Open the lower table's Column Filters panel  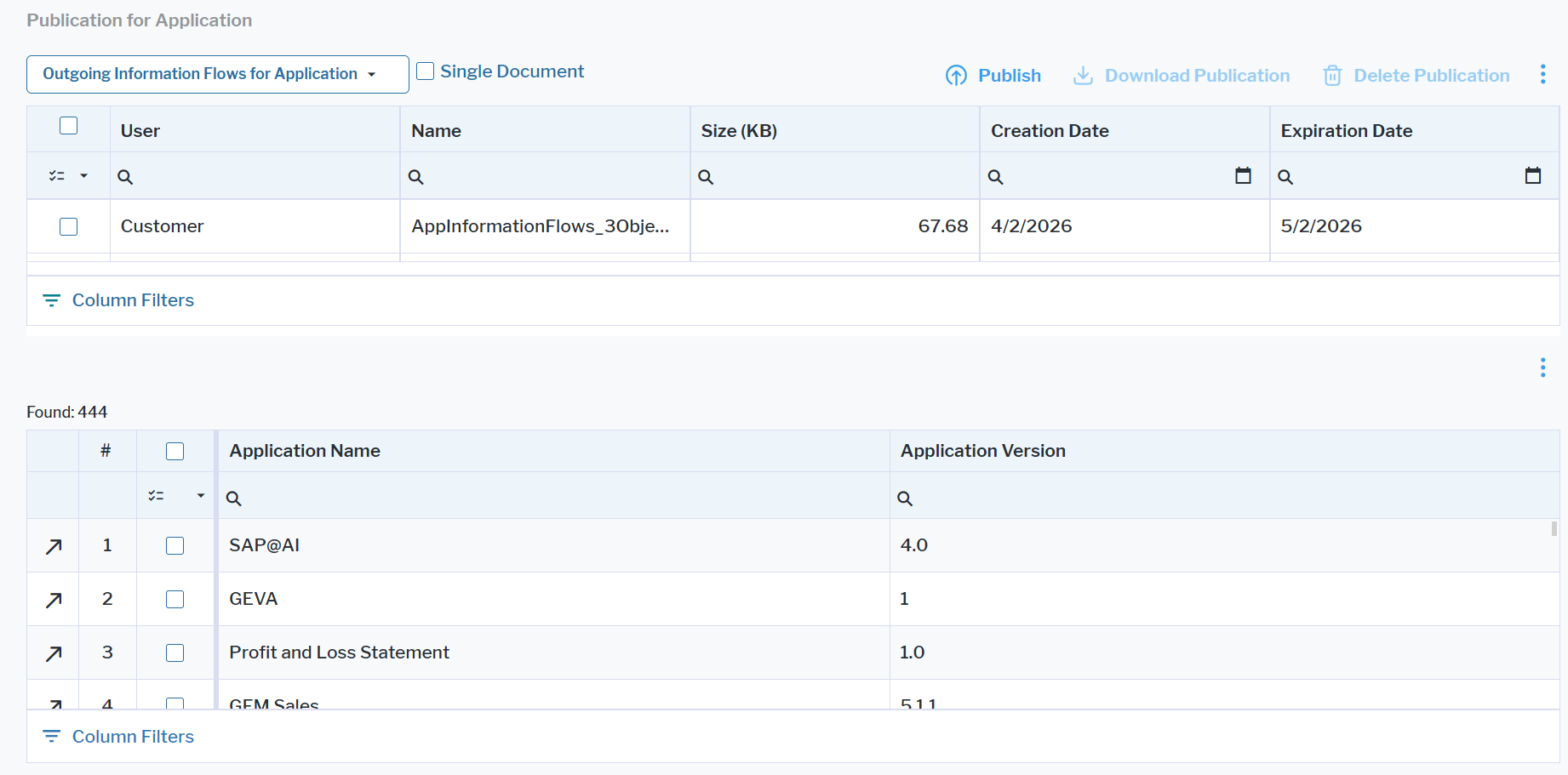tap(133, 736)
